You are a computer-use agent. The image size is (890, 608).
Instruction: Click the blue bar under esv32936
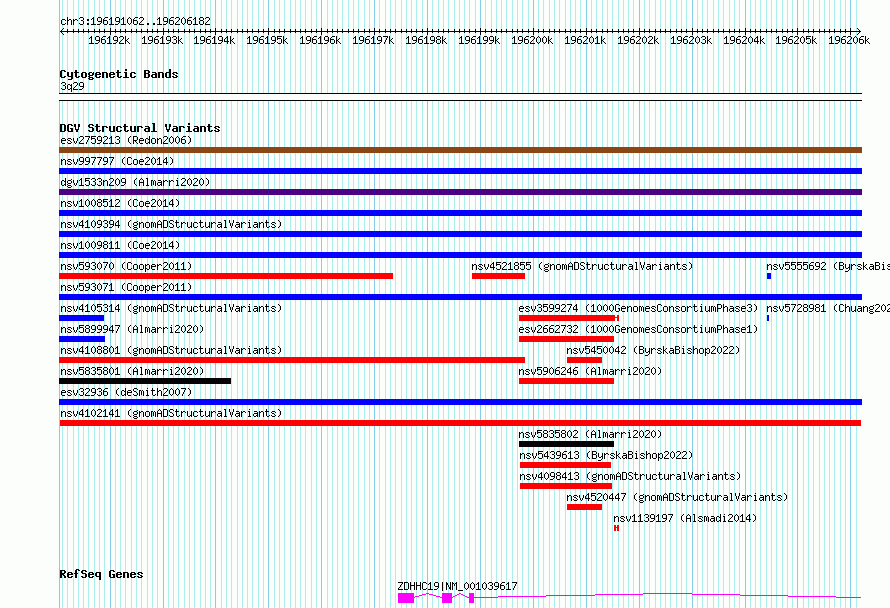coord(460,402)
